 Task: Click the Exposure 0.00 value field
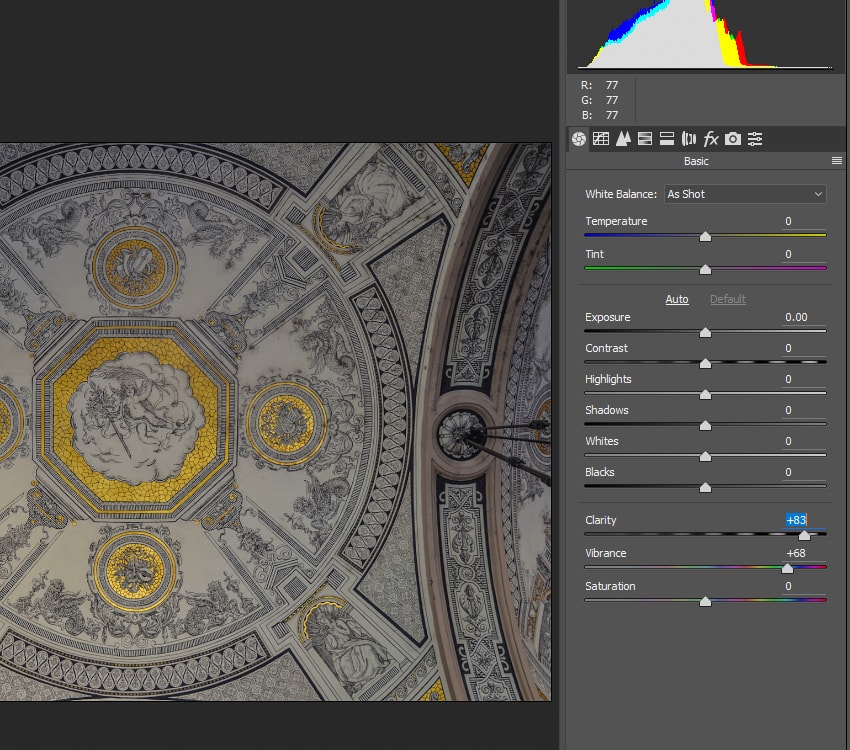[x=803, y=317]
